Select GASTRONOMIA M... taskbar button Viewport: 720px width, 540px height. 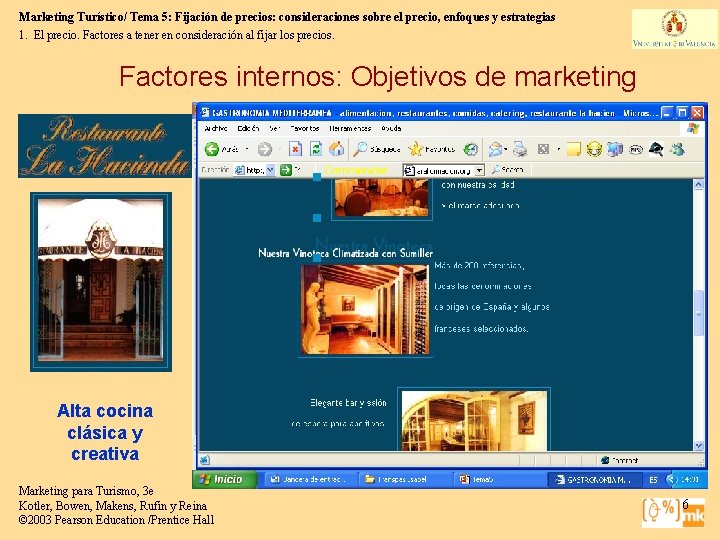point(594,479)
